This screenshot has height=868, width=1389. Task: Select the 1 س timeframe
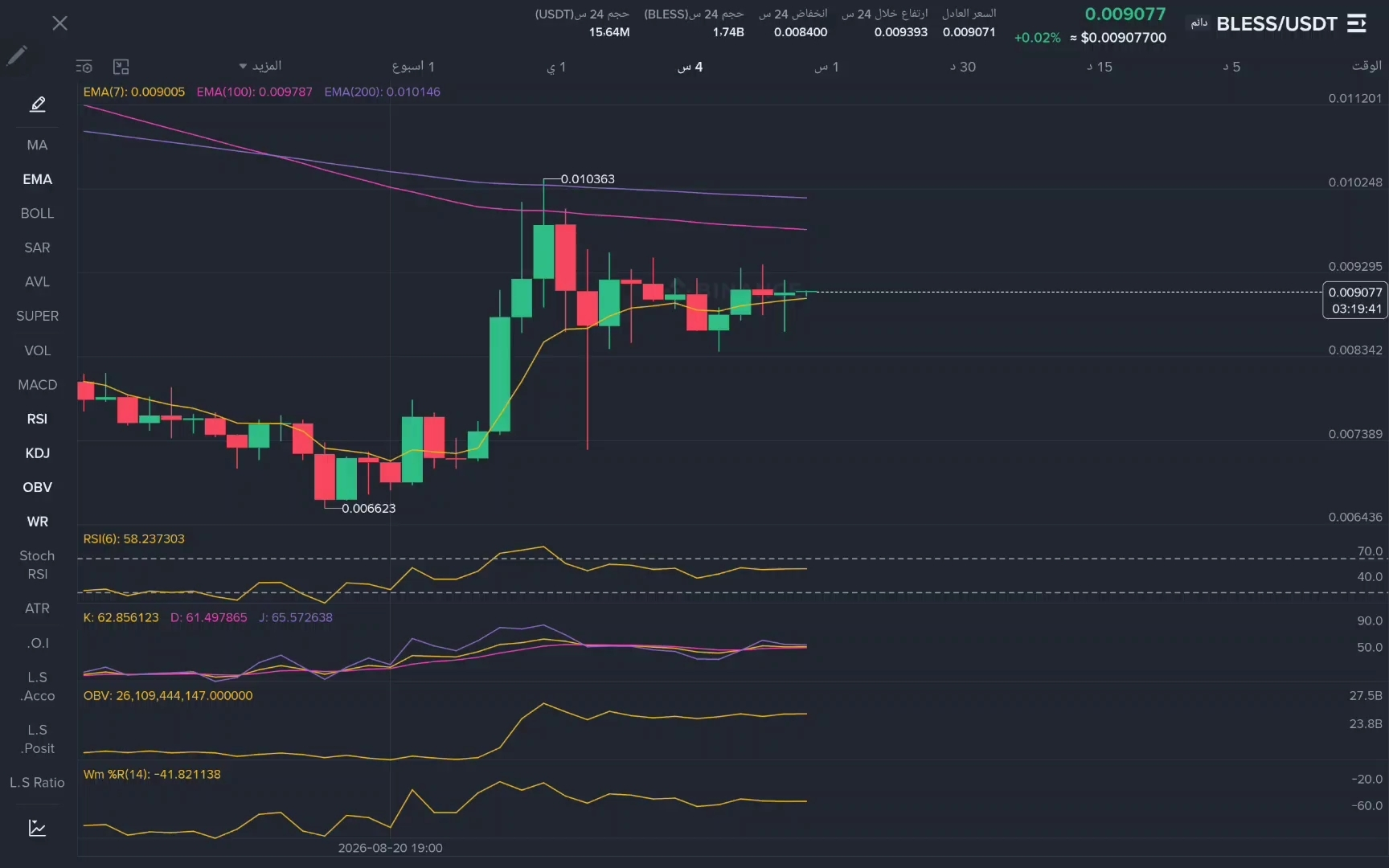tap(826, 67)
